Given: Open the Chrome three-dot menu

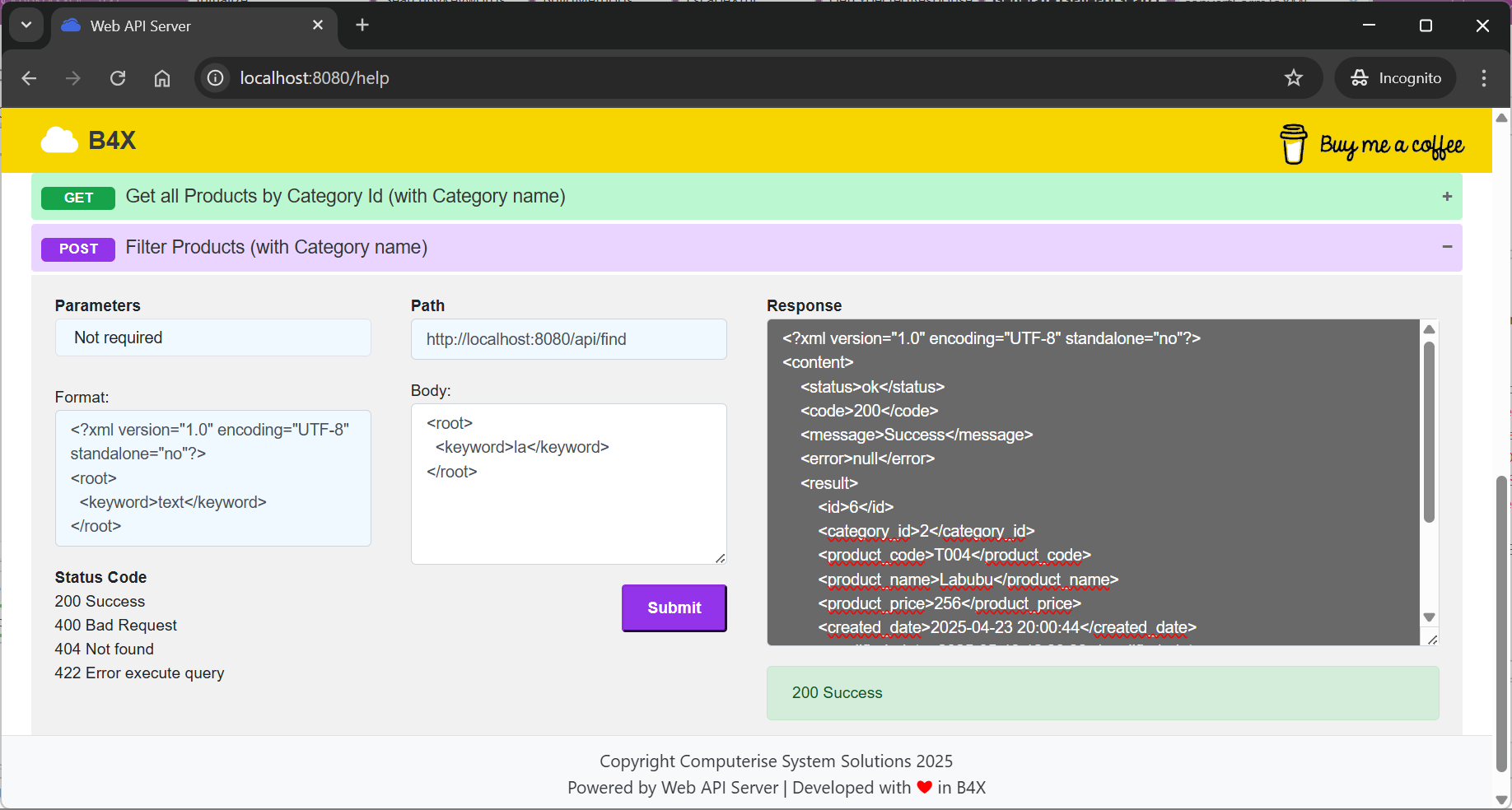Looking at the screenshot, I should coord(1482,77).
